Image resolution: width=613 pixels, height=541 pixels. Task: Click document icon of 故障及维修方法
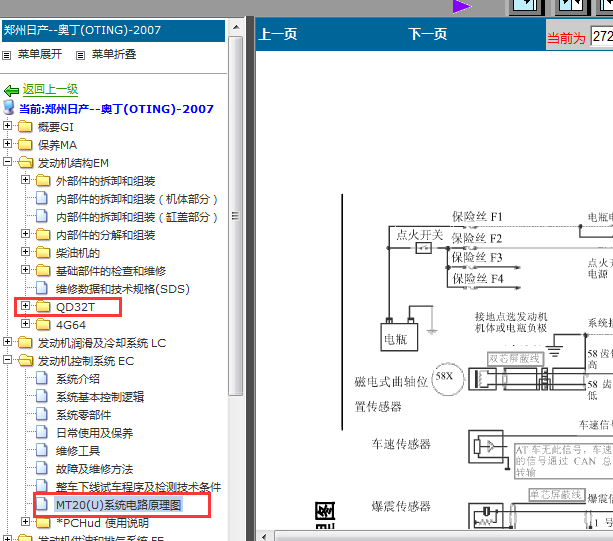click(42, 468)
